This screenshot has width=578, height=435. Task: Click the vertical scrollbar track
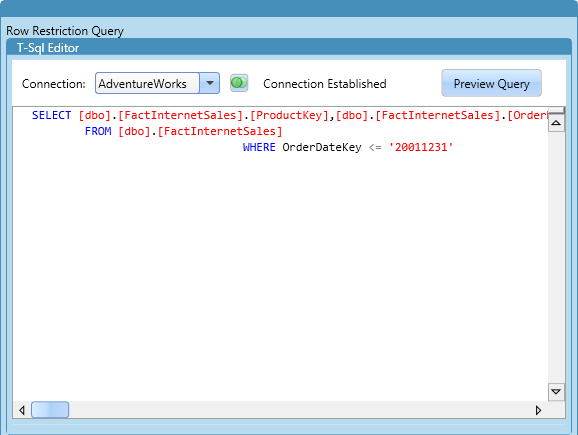tap(556, 258)
